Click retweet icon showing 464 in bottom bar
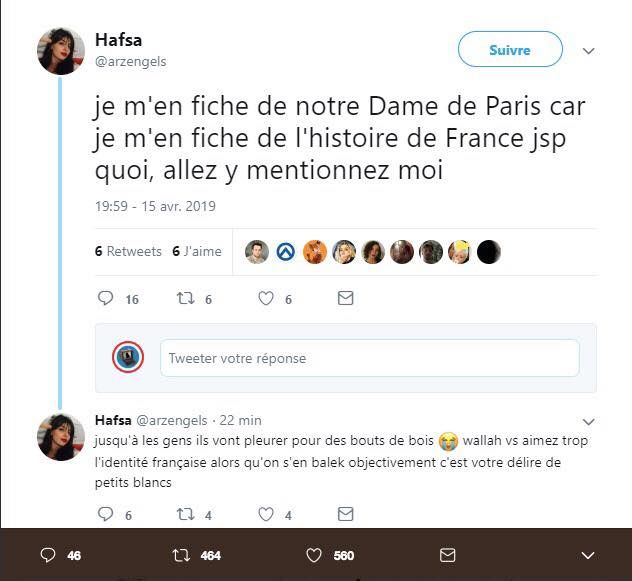This screenshot has width=632, height=581. coord(181,555)
